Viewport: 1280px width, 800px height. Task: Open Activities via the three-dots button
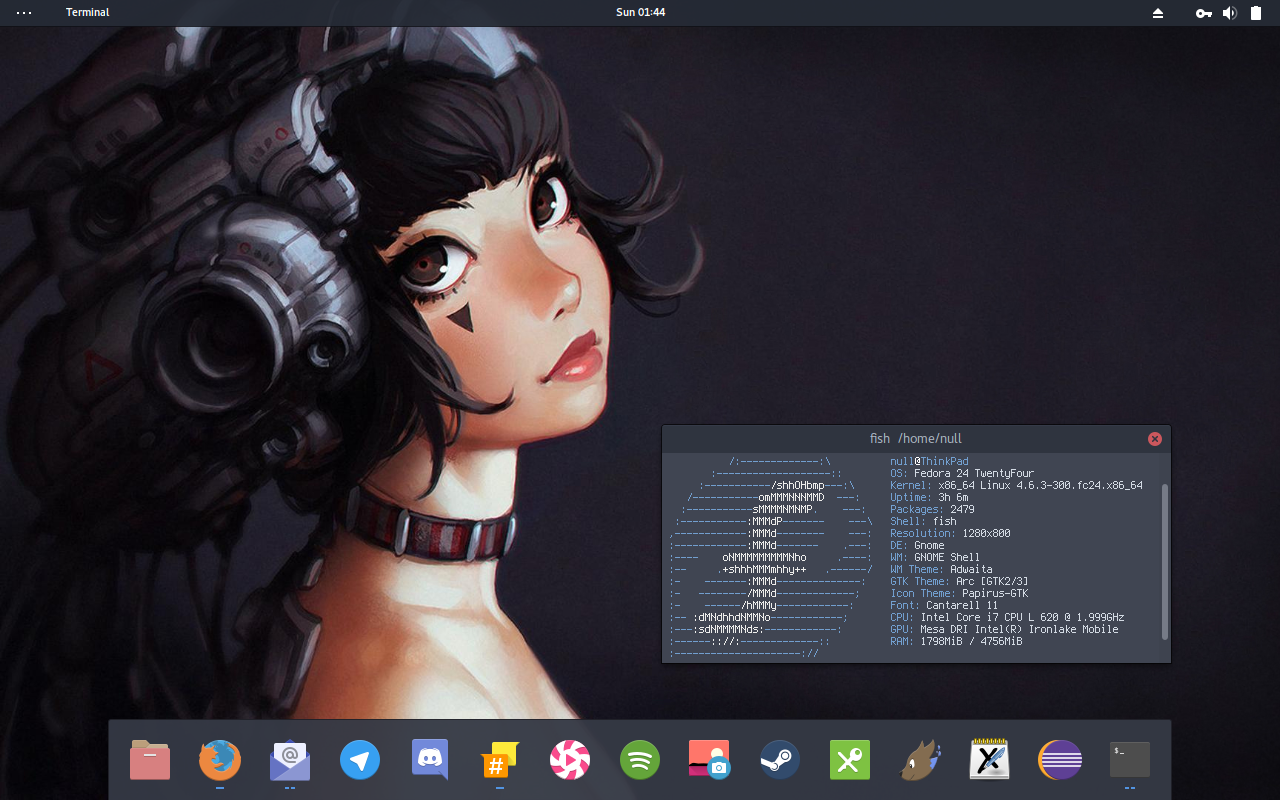click(24, 13)
